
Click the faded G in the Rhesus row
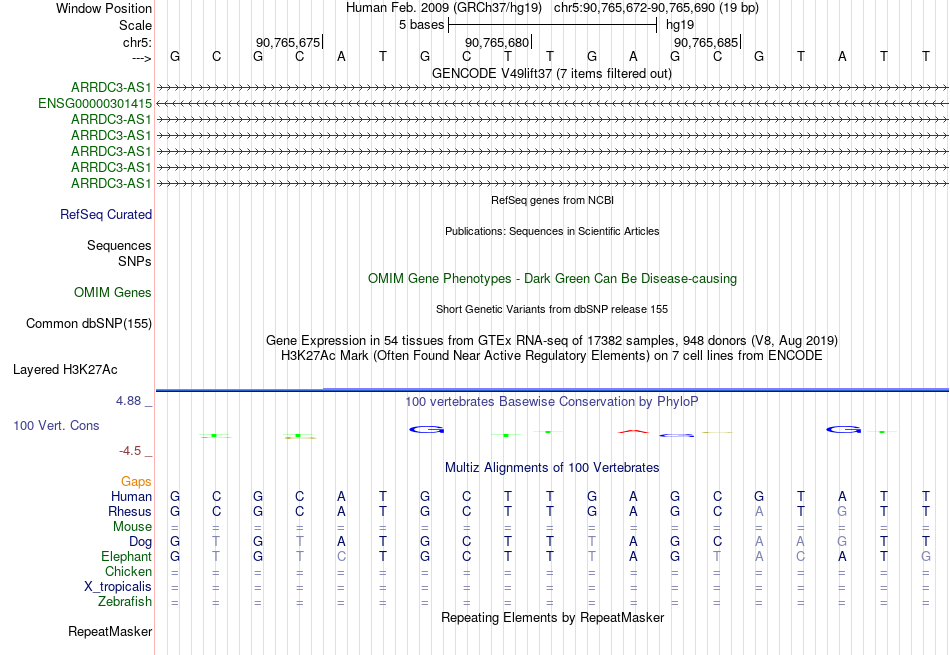pos(842,512)
